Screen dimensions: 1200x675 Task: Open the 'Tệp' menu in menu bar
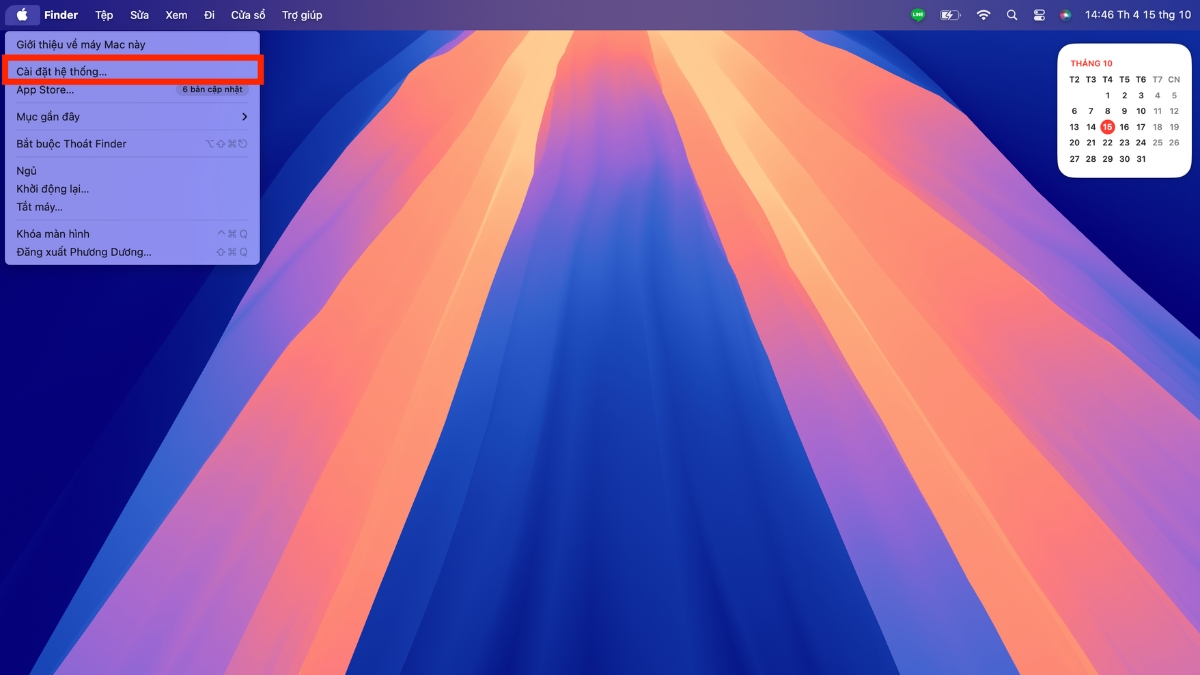tap(104, 15)
